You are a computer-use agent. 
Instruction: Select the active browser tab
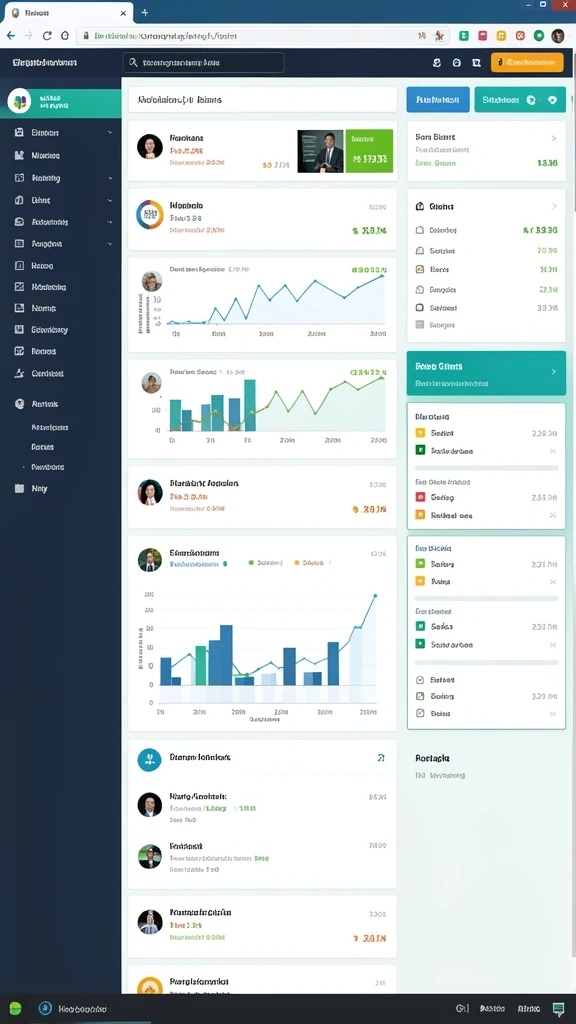pos(67,12)
